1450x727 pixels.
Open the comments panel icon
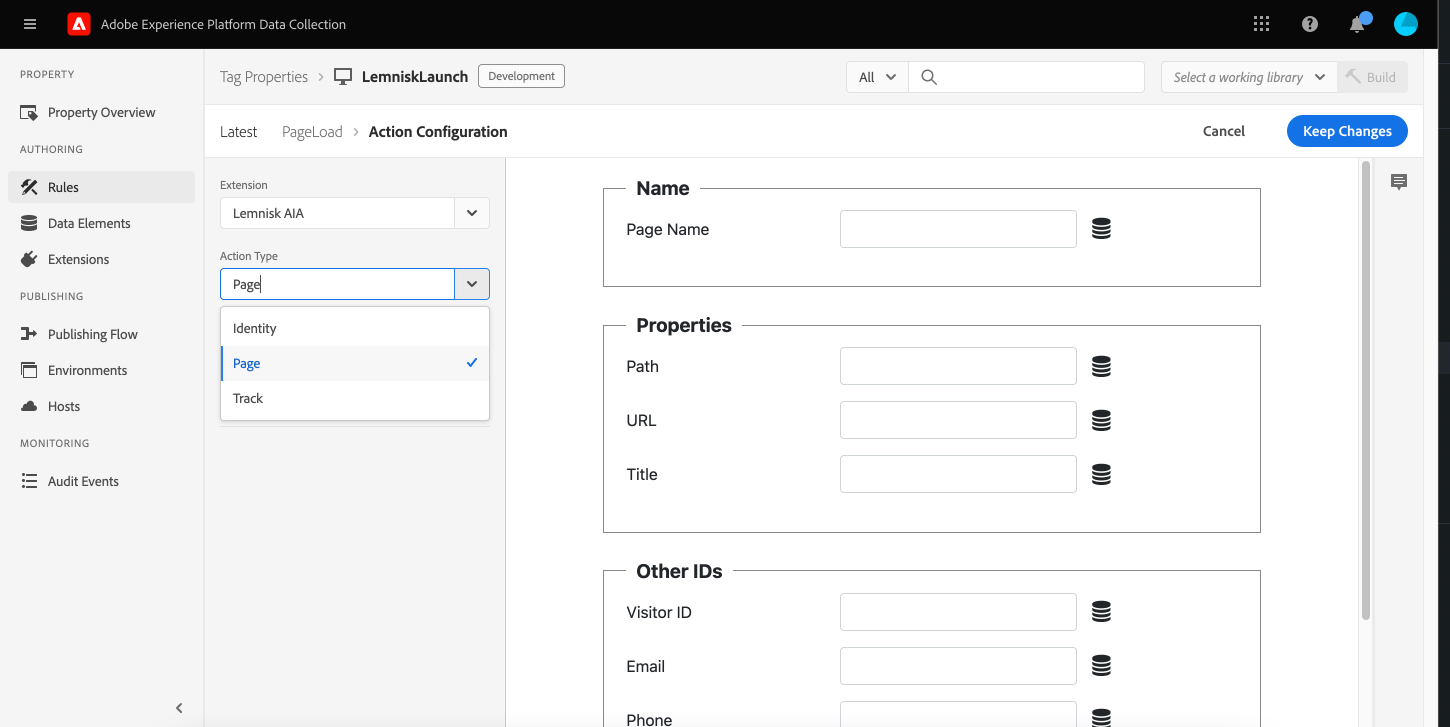[1399, 181]
